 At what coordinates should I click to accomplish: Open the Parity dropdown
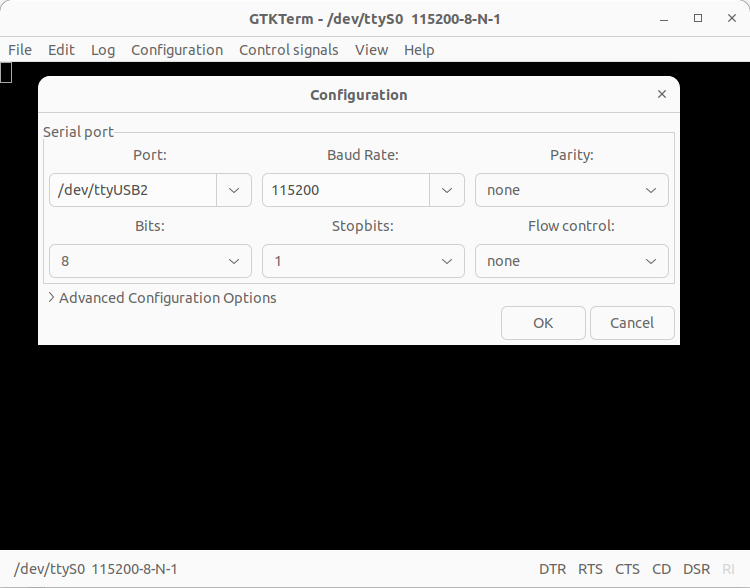point(572,190)
